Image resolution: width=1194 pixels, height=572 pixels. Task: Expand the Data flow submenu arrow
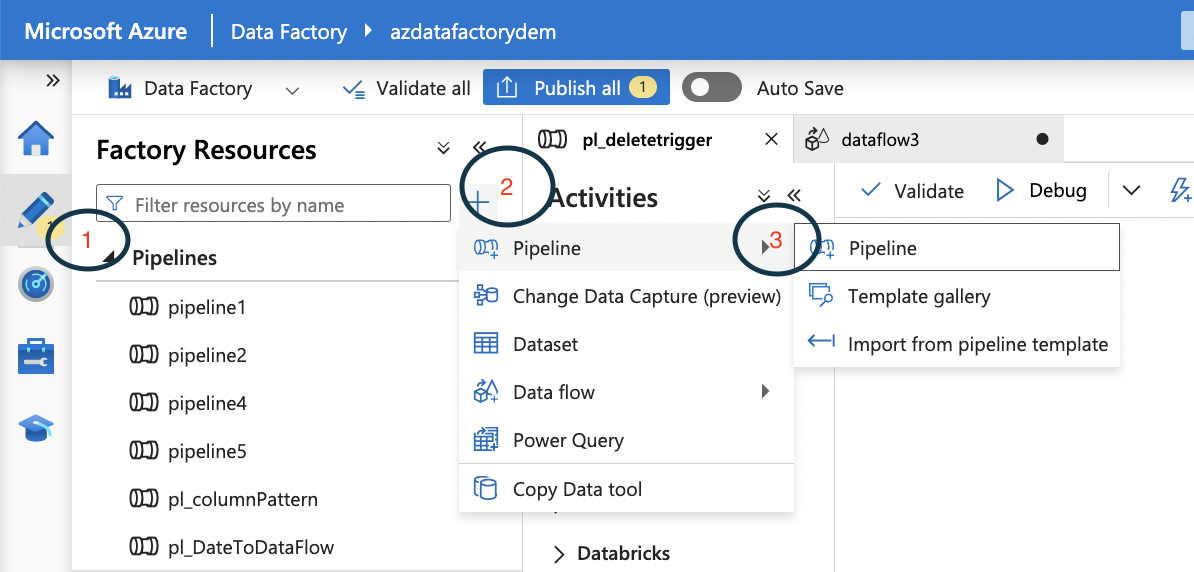[x=765, y=391]
